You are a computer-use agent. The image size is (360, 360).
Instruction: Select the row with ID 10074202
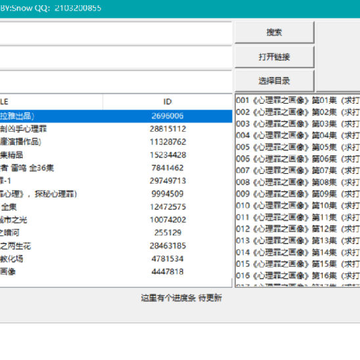[x=116, y=220]
